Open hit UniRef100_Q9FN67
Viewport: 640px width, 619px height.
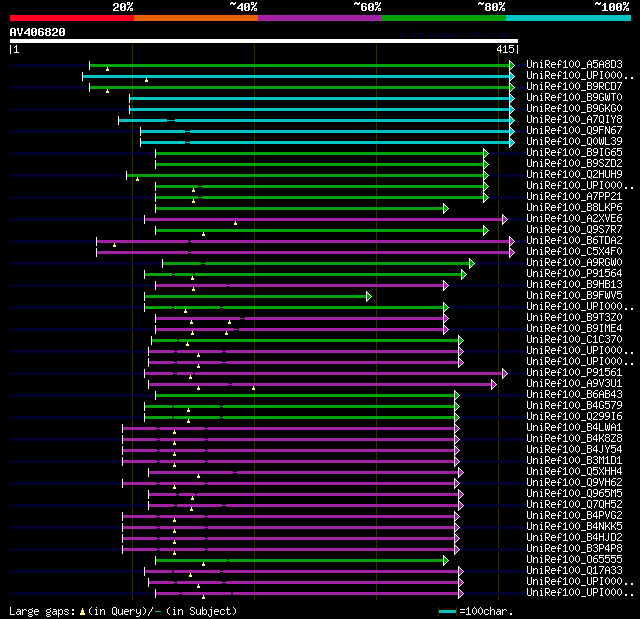pyautogui.click(x=574, y=131)
